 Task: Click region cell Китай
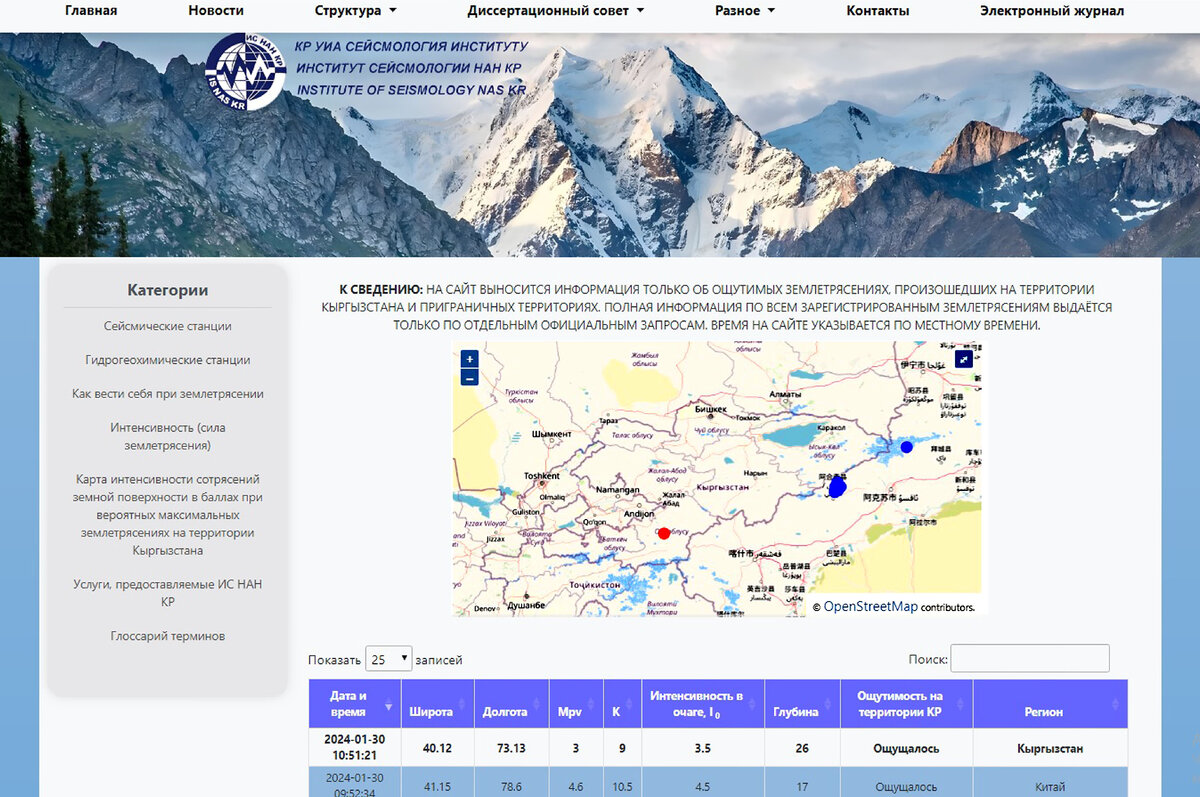(1050, 787)
